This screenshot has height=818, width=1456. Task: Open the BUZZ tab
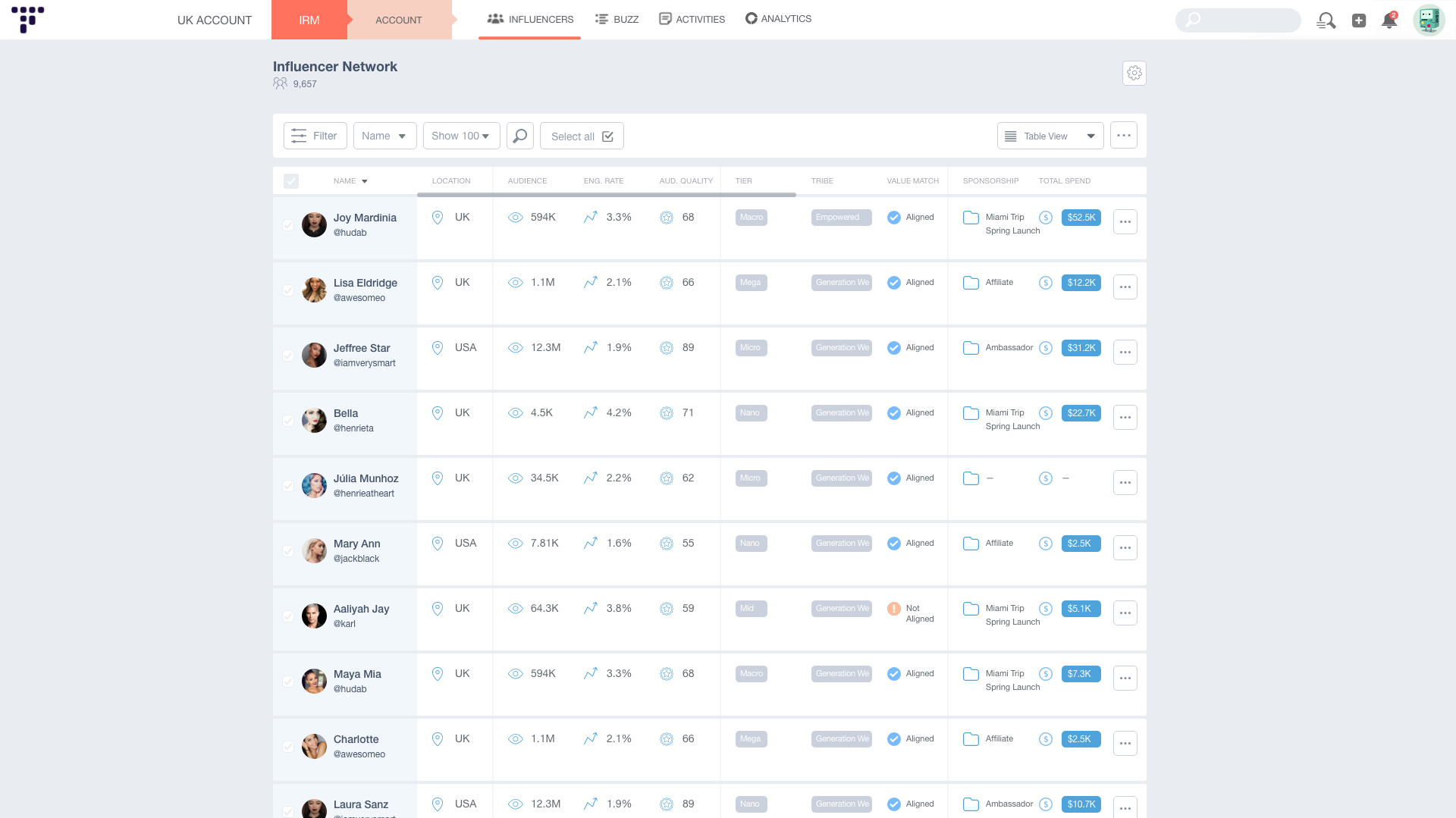point(617,19)
